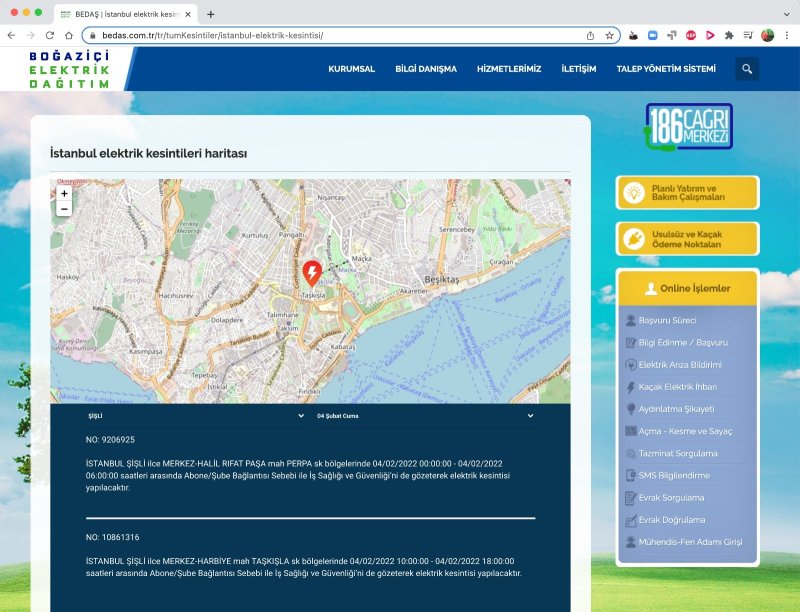Open the Zoom extension icon

pos(653,35)
